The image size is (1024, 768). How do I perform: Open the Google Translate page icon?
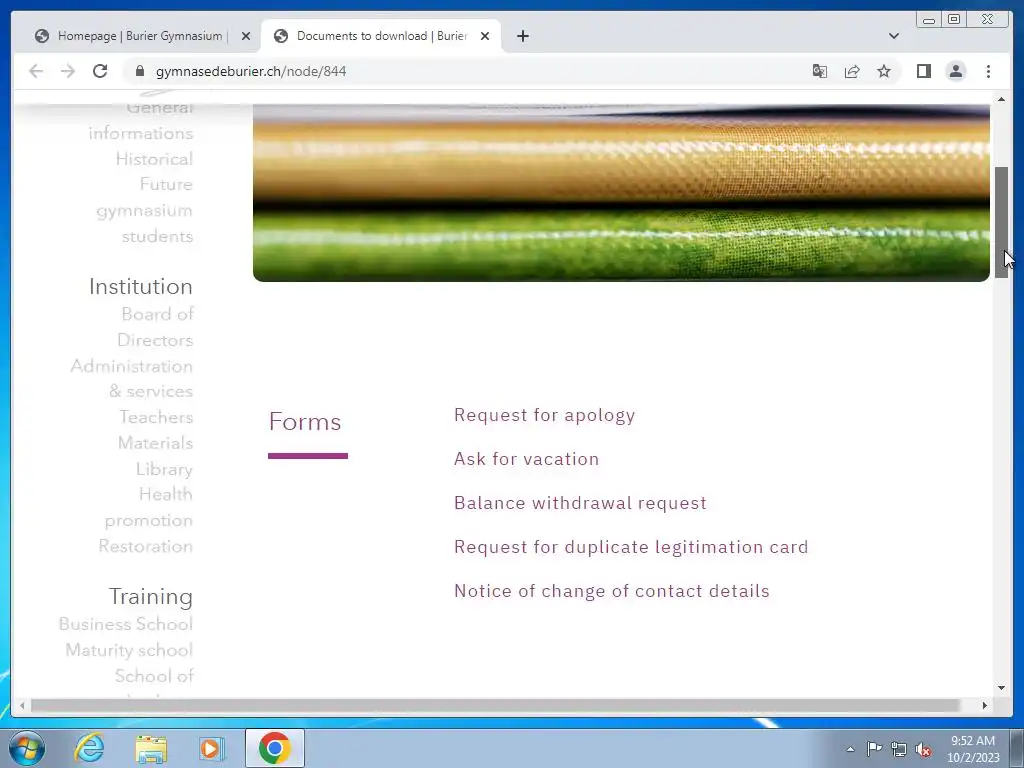tap(820, 71)
